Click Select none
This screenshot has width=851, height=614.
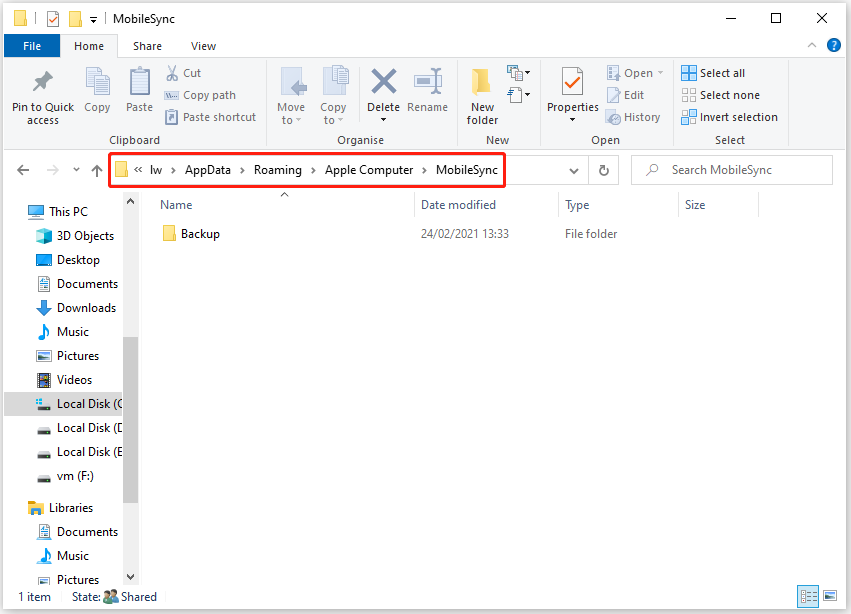721,95
